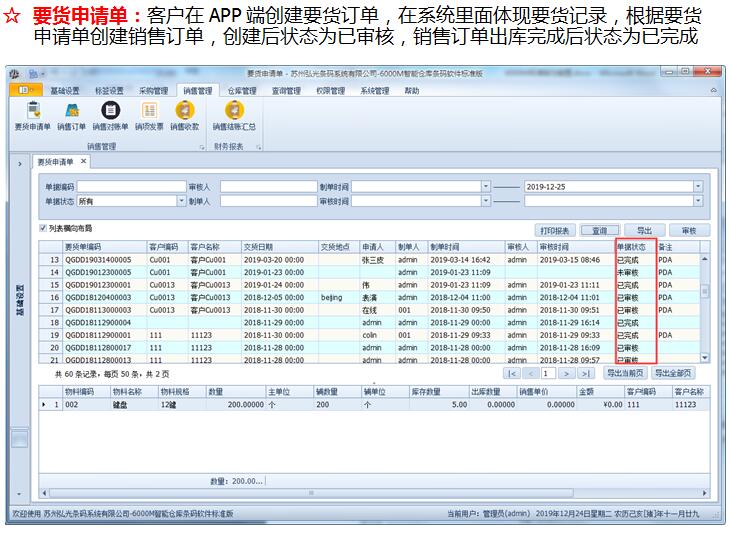Go to next page of records
The image size is (730, 542).
click(x=567, y=373)
